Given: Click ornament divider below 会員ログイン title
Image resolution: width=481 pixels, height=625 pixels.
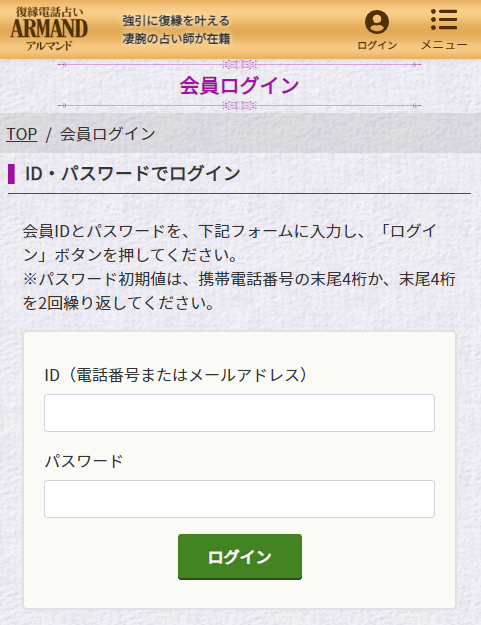Looking at the screenshot, I should 240,106.
